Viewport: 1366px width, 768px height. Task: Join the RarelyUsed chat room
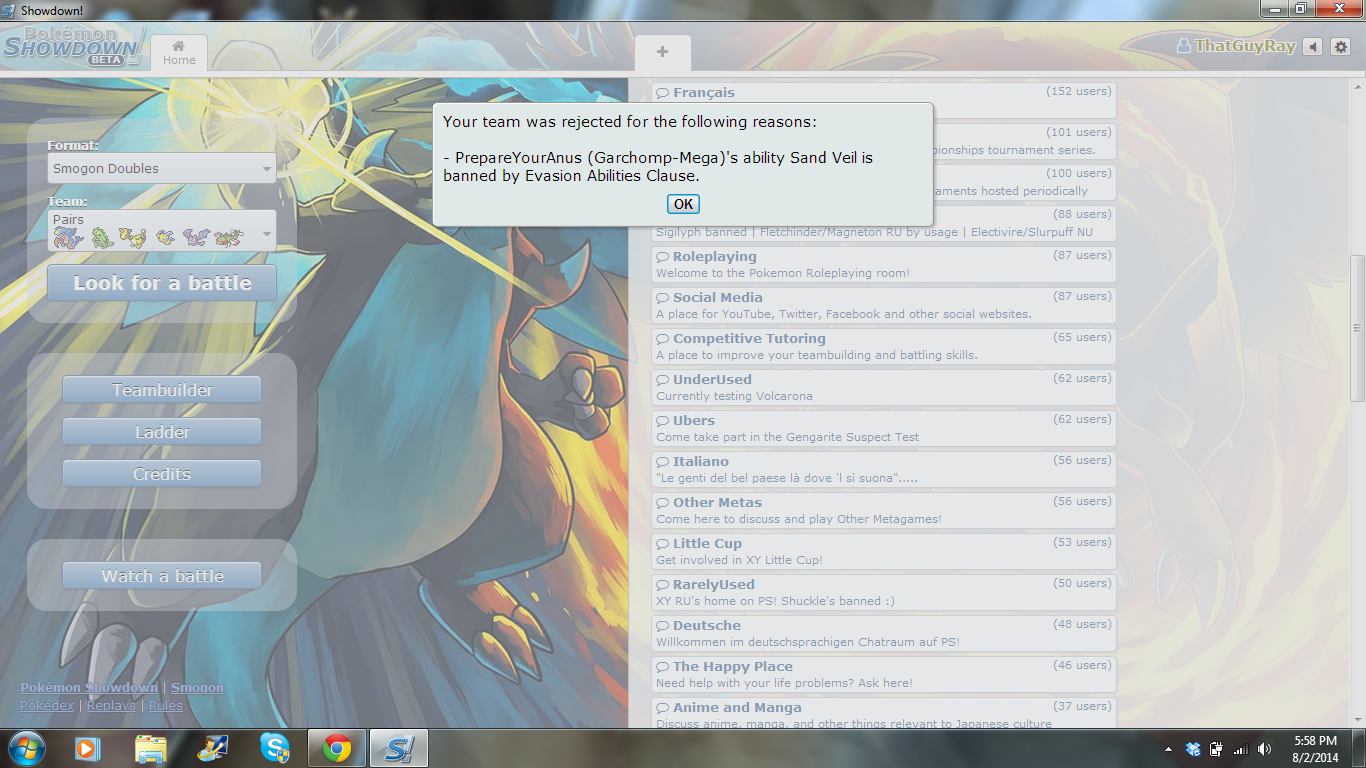(883, 592)
